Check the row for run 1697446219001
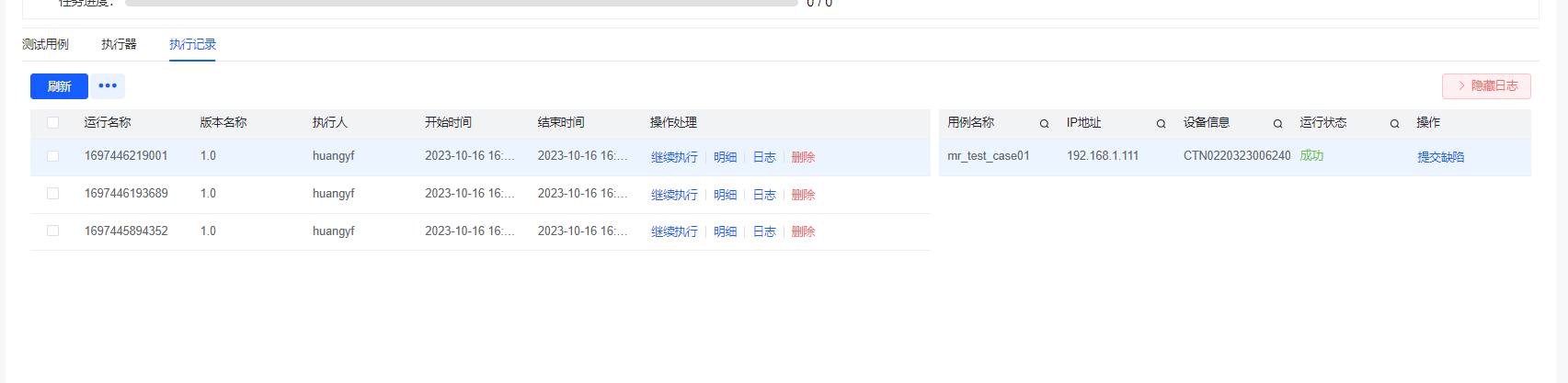 [52, 156]
